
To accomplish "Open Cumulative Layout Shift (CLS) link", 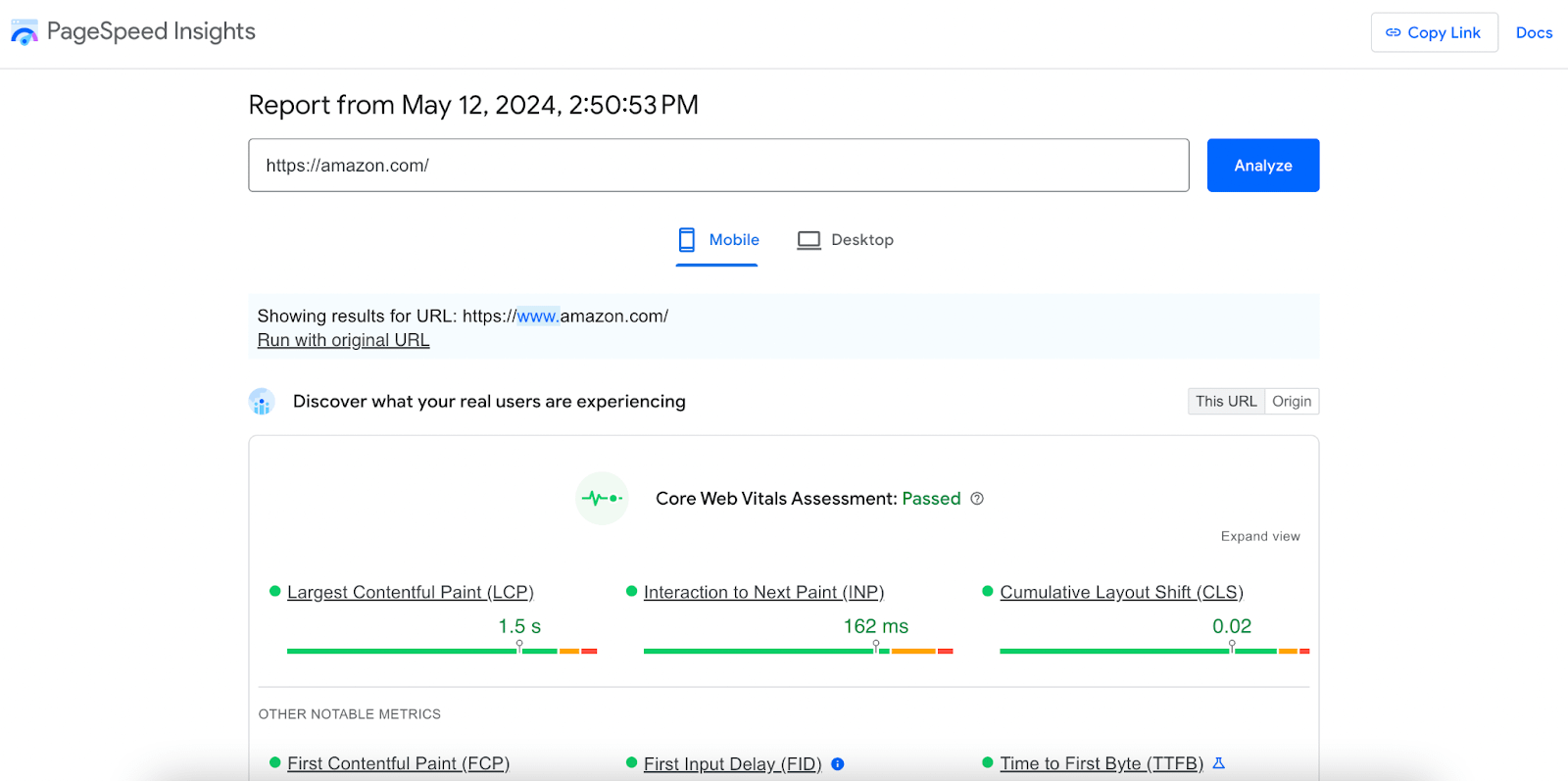I will [1121, 593].
